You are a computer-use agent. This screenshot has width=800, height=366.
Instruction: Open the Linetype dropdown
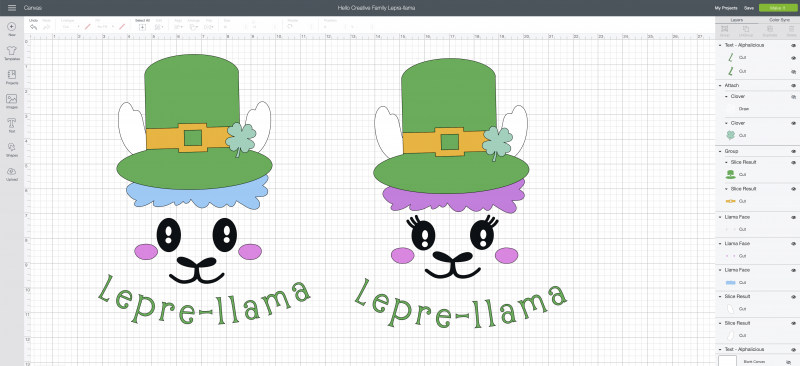[71, 27]
